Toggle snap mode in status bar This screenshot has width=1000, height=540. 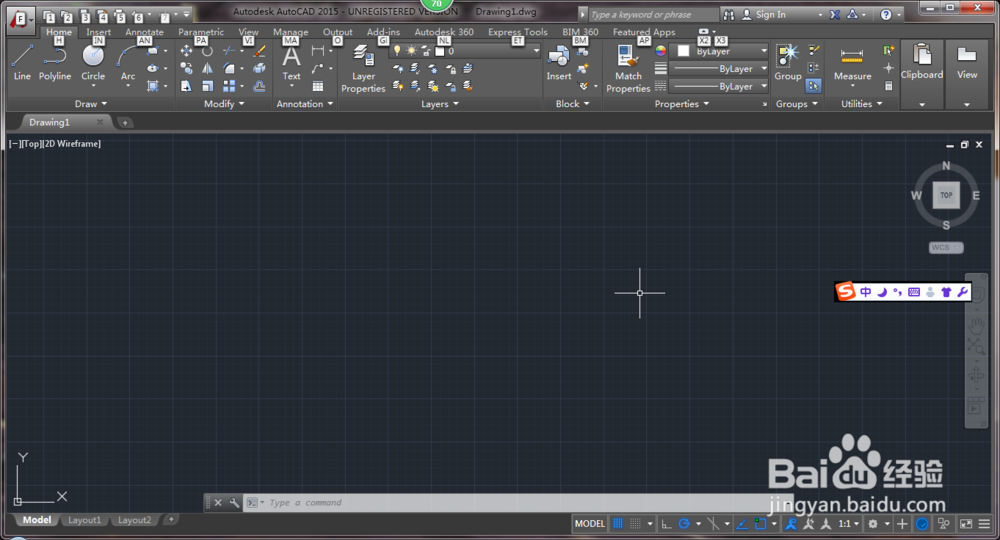pyautogui.click(x=636, y=523)
